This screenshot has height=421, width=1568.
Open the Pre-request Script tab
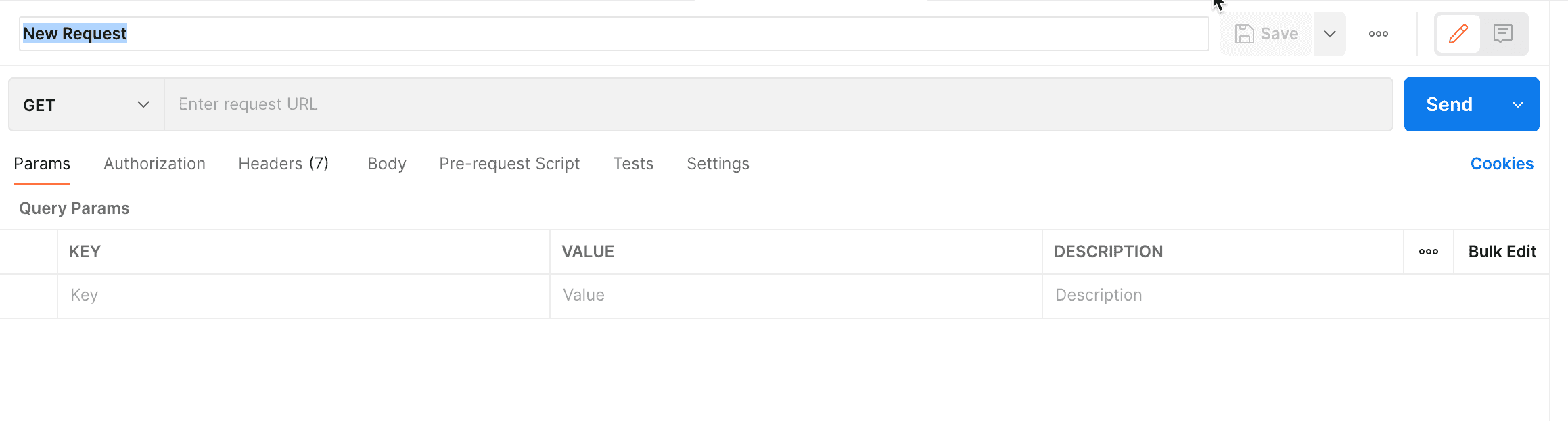[509, 164]
